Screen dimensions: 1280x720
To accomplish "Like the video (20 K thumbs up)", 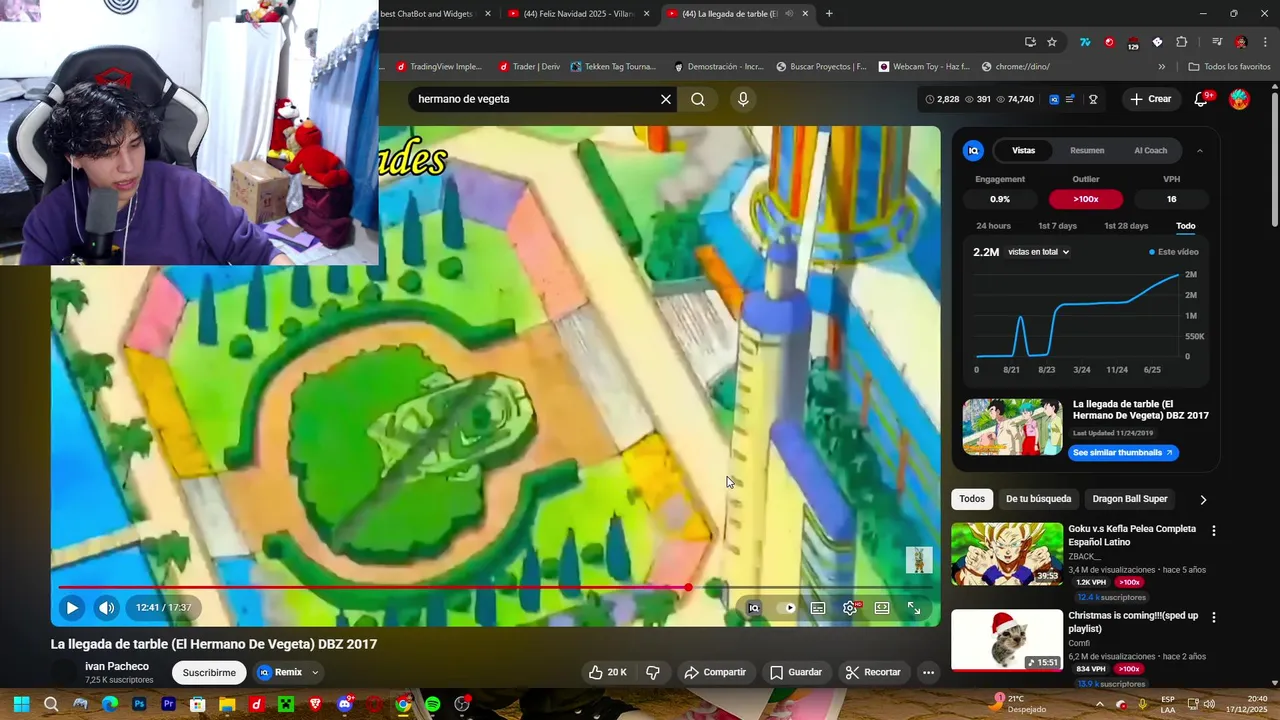I will (x=608, y=673).
